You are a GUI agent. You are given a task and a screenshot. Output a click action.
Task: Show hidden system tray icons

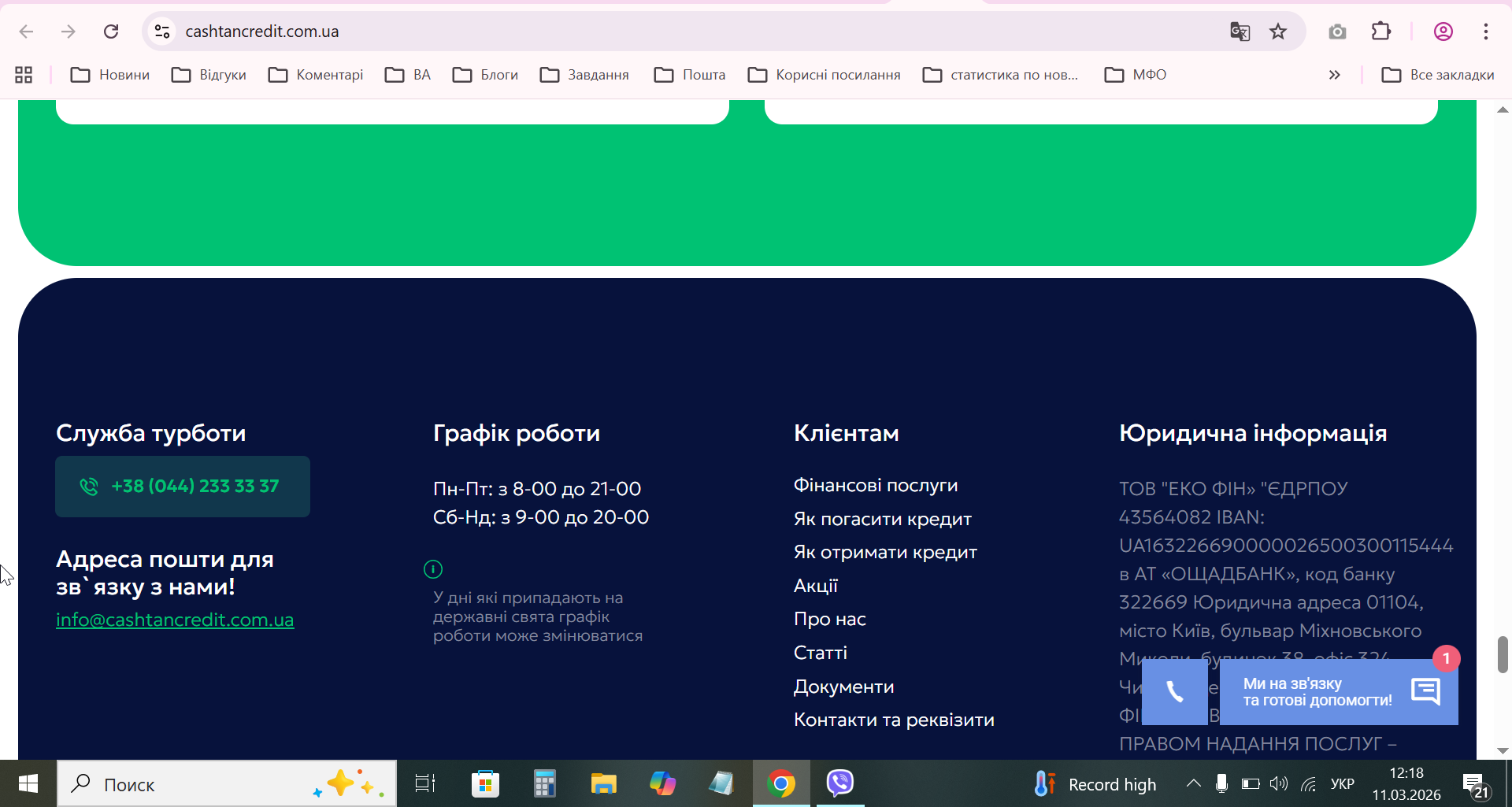tap(1194, 784)
